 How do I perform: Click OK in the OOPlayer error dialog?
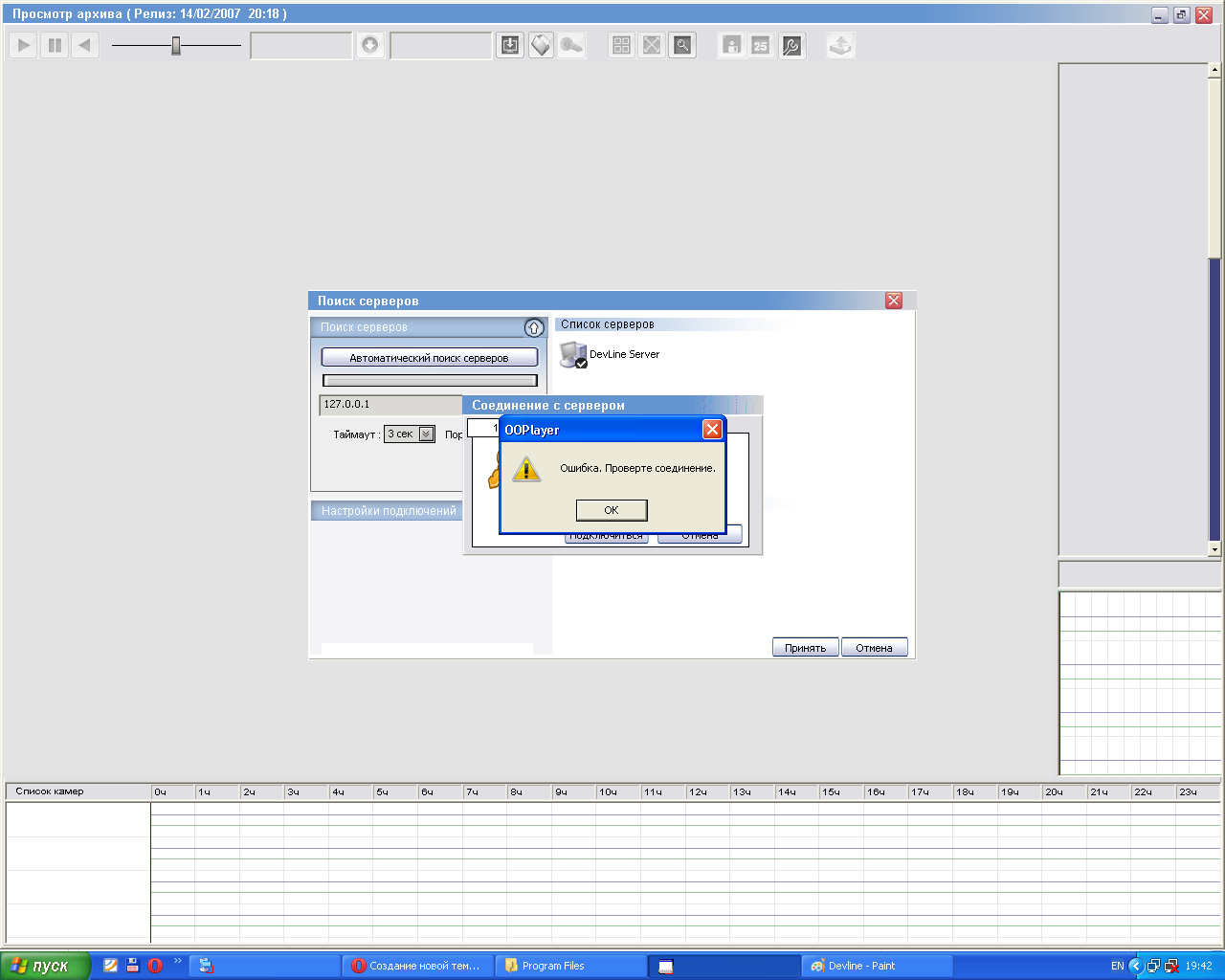[612, 510]
